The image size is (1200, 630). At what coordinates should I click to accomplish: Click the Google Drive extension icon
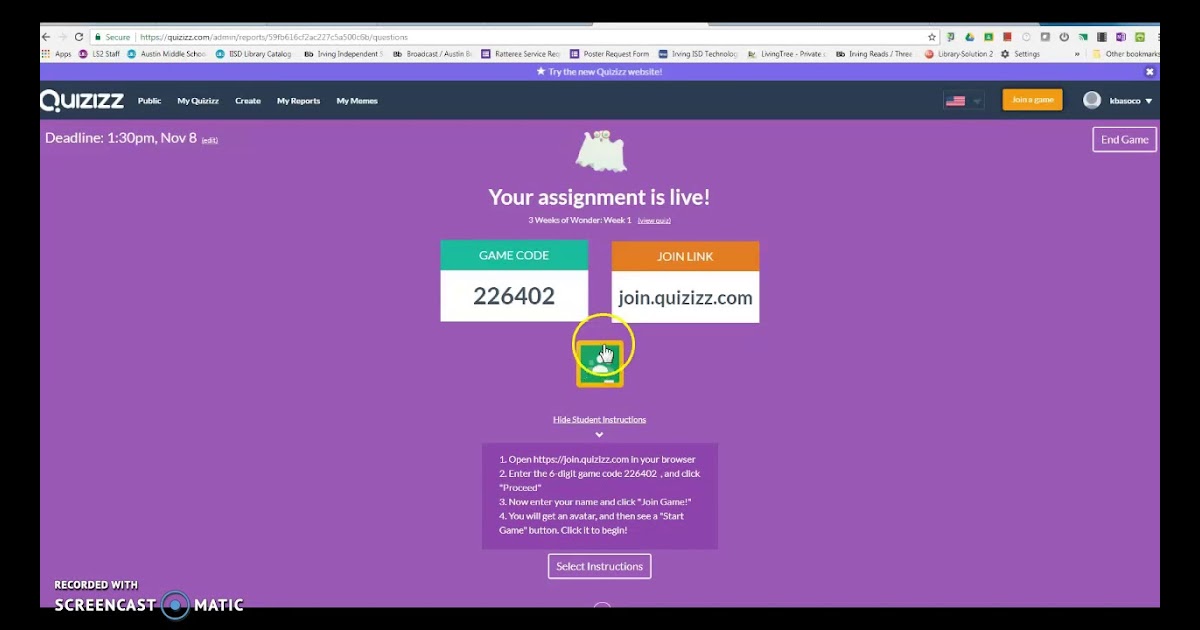[969, 37]
